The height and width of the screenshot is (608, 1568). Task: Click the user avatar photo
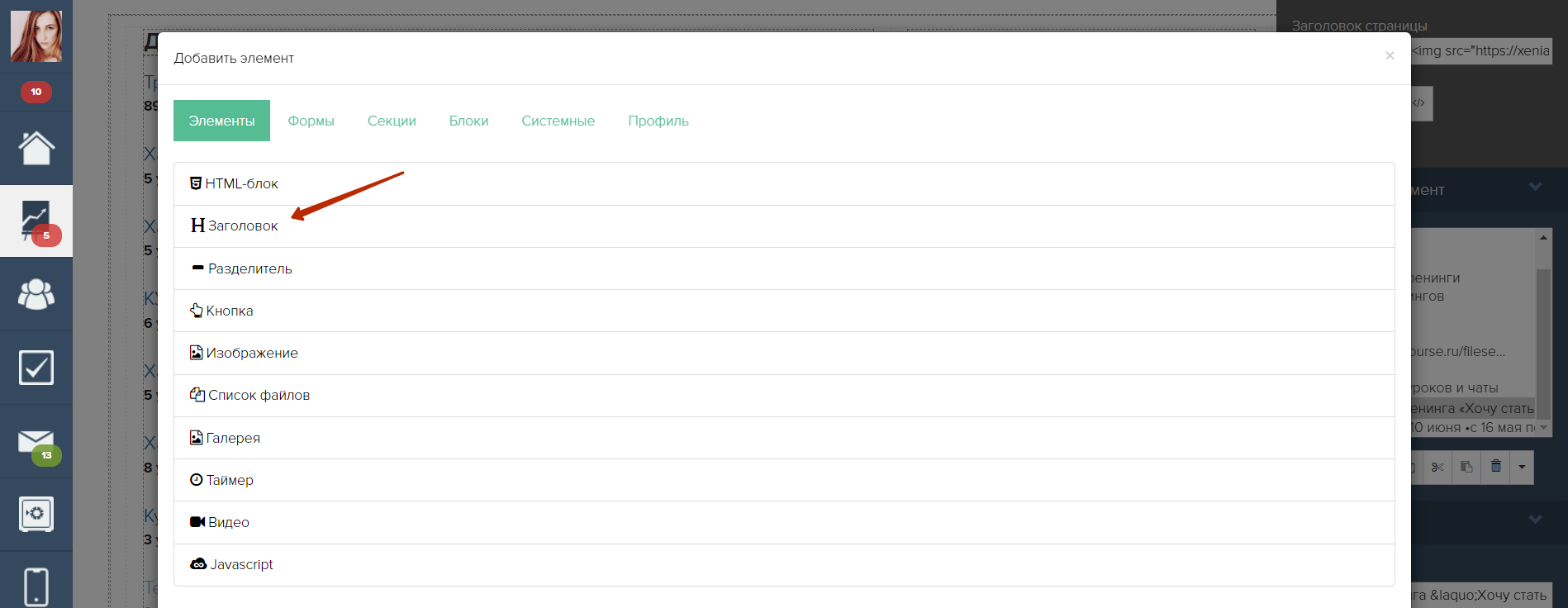point(36,36)
